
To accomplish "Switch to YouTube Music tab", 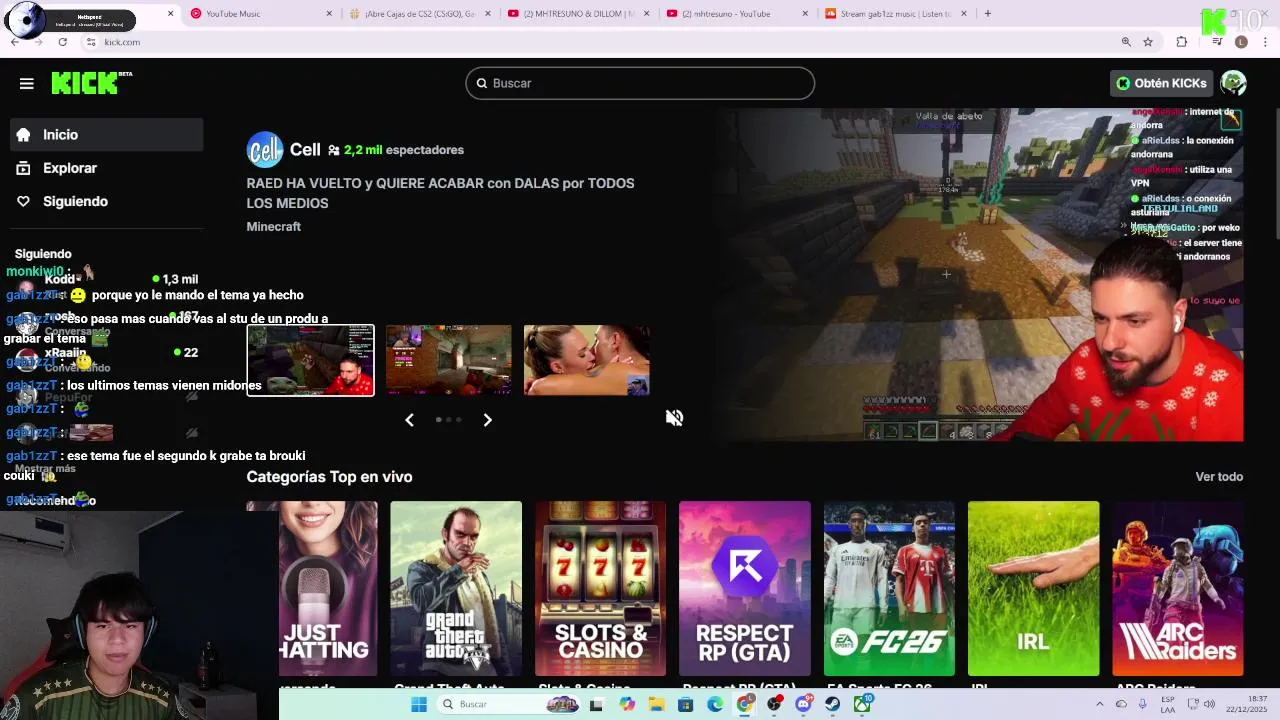I will click(262, 14).
